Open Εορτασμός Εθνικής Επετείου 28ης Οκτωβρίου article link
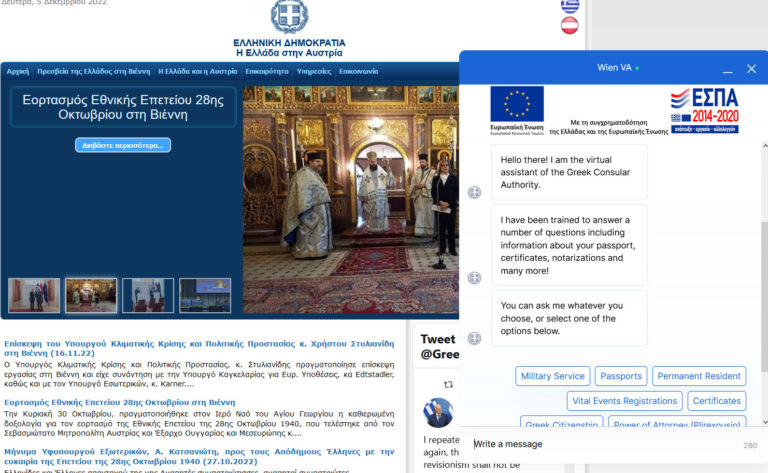Image resolution: width=768 pixels, height=473 pixels. pos(120,402)
